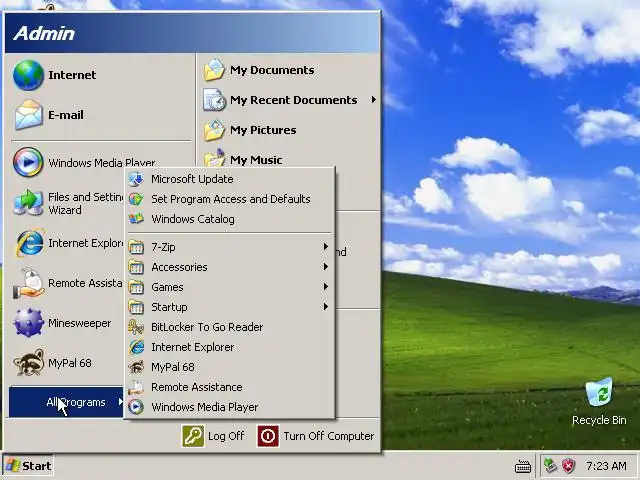Click the Microsoft Update icon
Screen dimensions: 640x480
coord(136,179)
